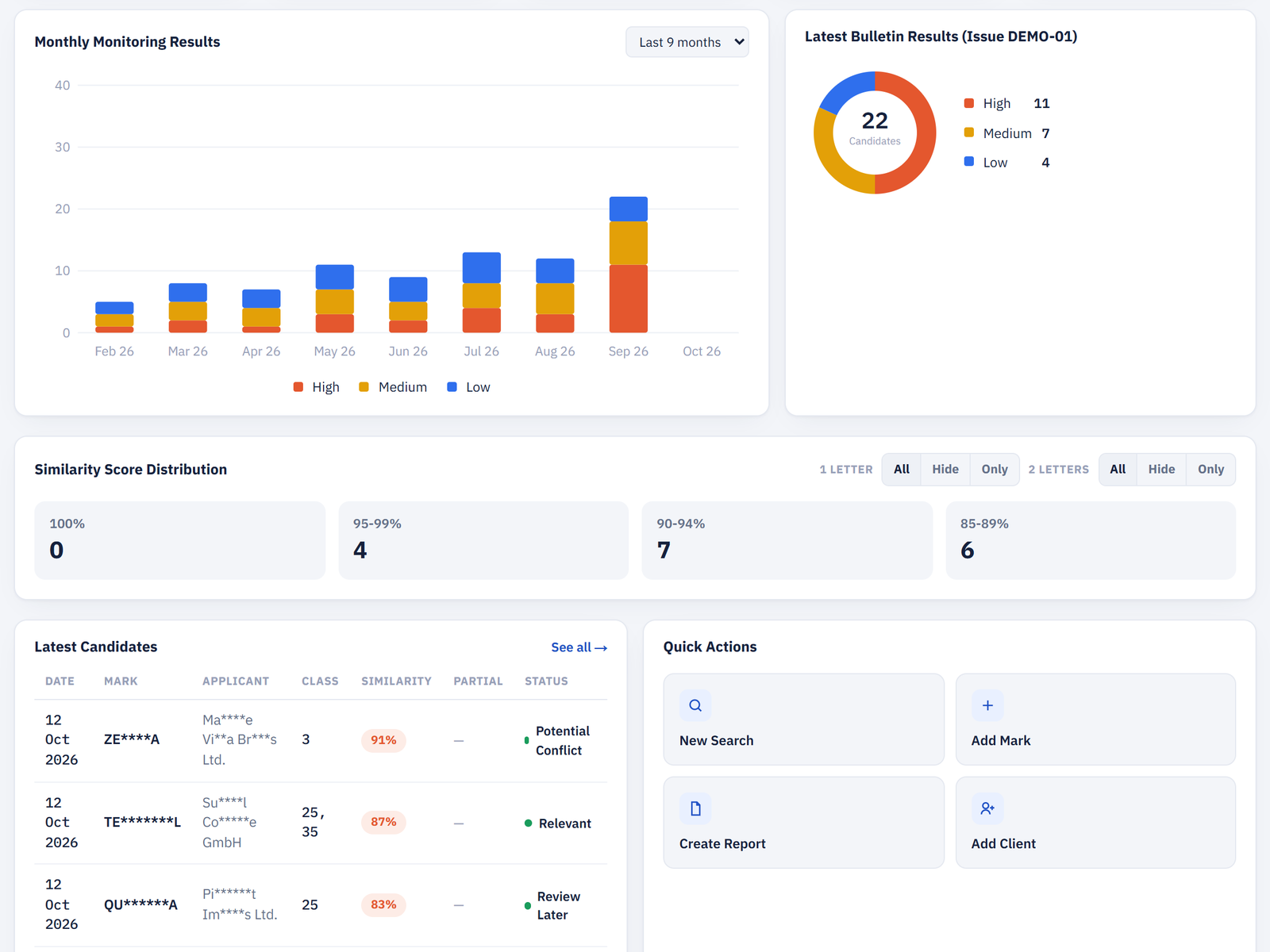1270x952 pixels.
Task: Click the Add Client person icon
Action: point(987,808)
